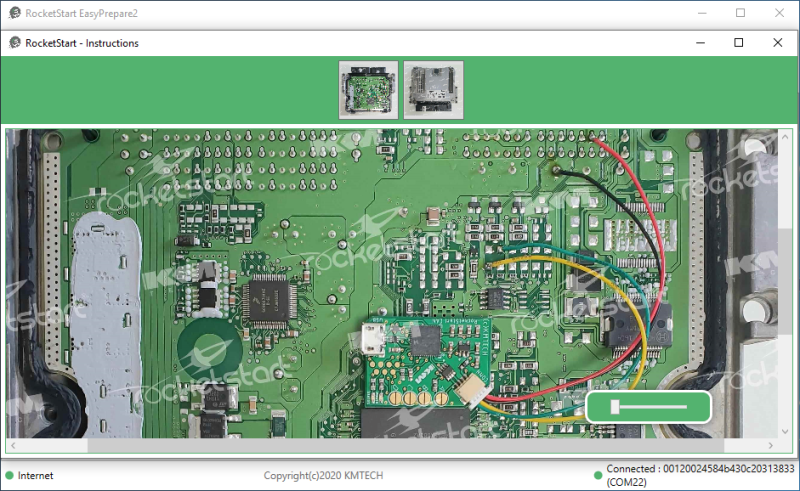Minimize the EasyPrepare2 main window
Image resolution: width=800 pixels, height=491 pixels.
coord(703,13)
